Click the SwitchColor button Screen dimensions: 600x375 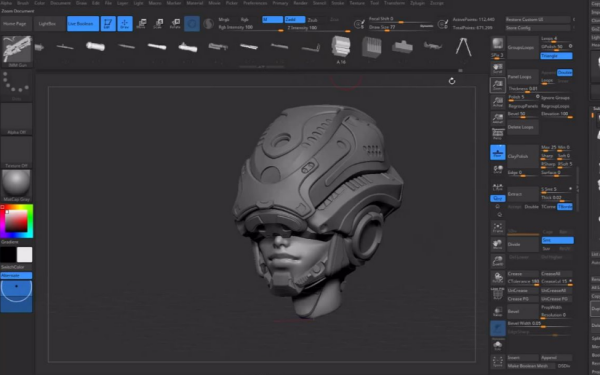click(x=16, y=267)
